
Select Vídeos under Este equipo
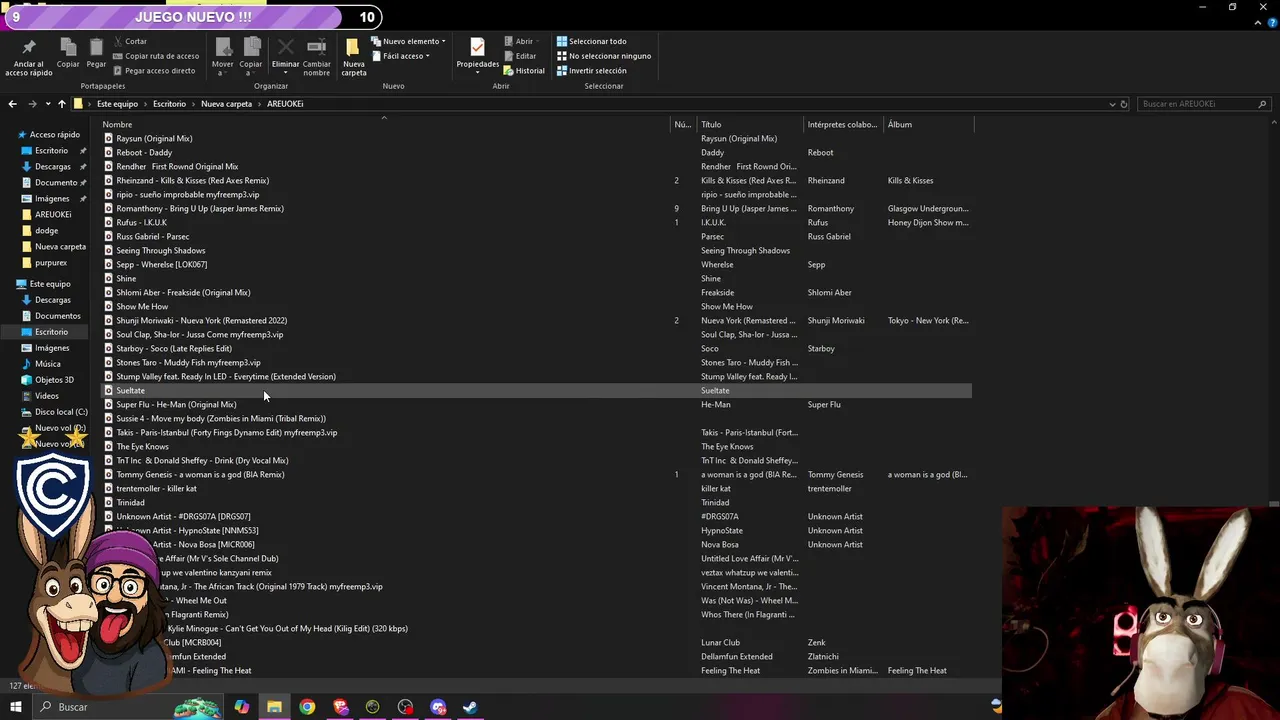click(x=46, y=396)
